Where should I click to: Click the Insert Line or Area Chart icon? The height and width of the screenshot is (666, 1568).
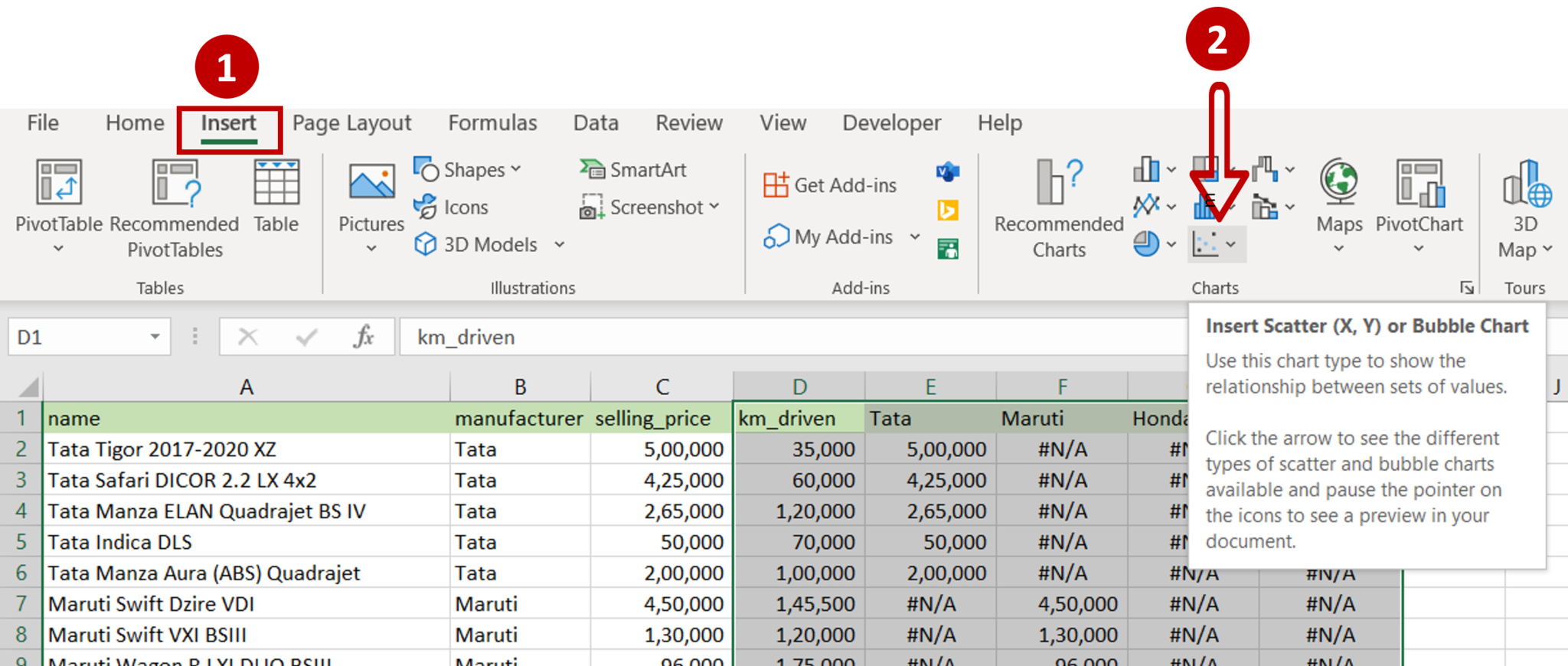pos(1146,205)
